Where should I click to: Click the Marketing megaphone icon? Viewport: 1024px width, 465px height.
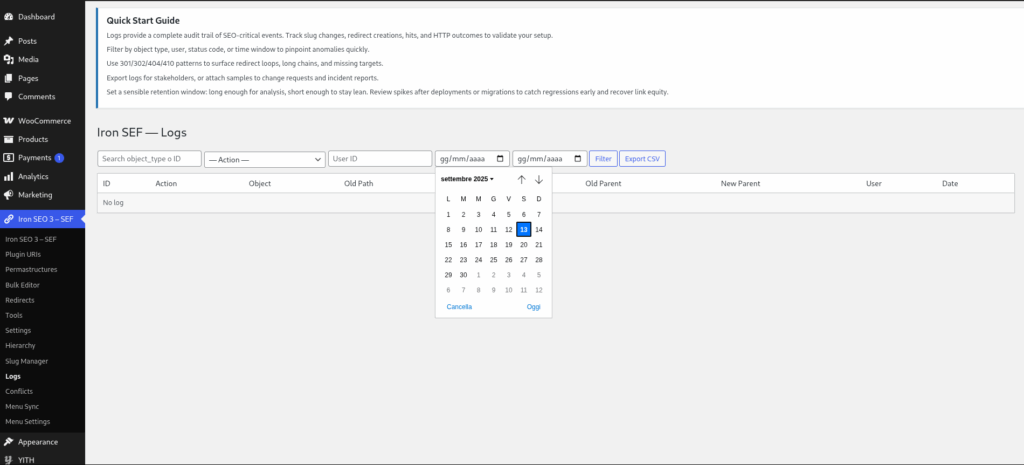click(8, 195)
